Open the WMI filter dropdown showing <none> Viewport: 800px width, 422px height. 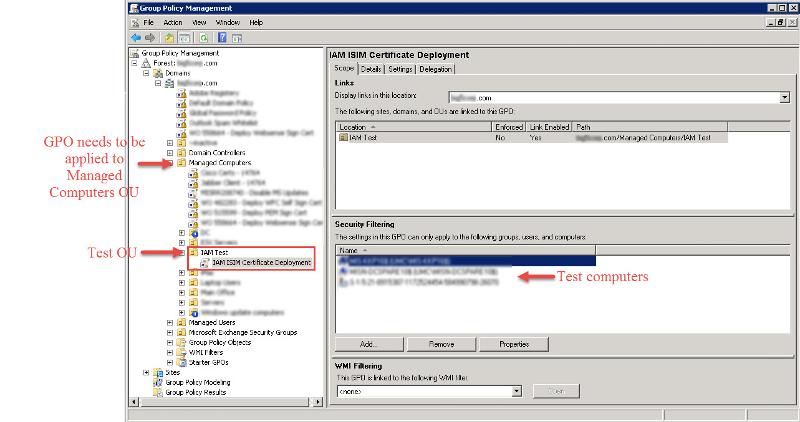pyautogui.click(x=516, y=391)
